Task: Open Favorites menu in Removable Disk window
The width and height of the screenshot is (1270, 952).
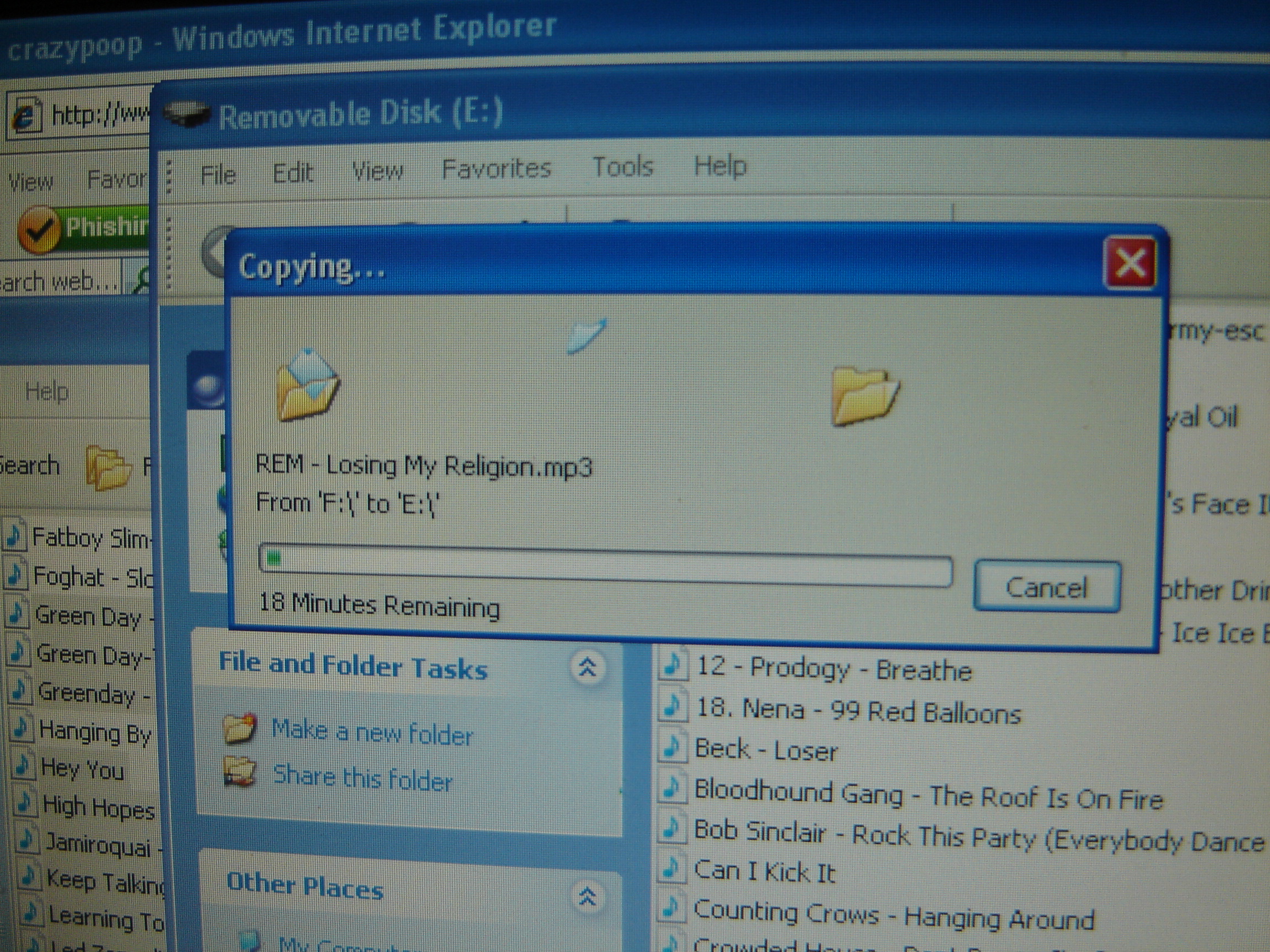Action: pos(496,168)
